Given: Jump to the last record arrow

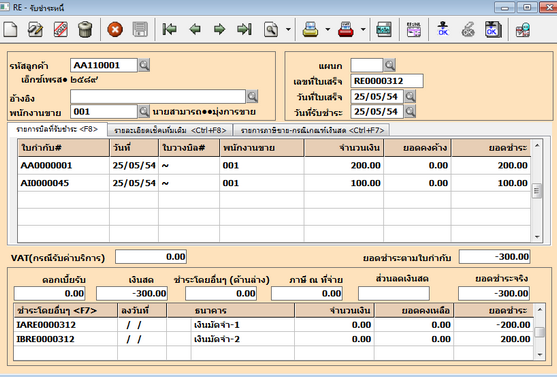Looking at the screenshot, I should 244,29.
